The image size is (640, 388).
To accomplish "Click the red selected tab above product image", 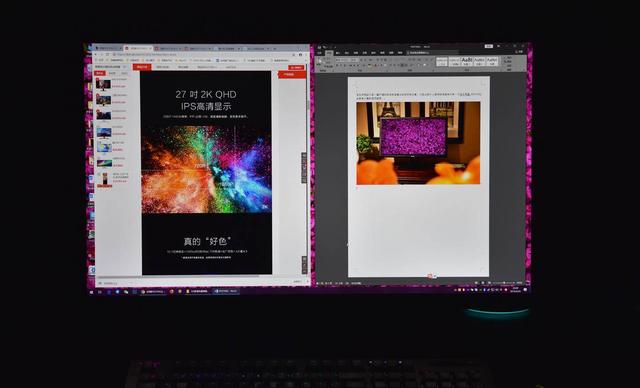I will tap(142, 67).
